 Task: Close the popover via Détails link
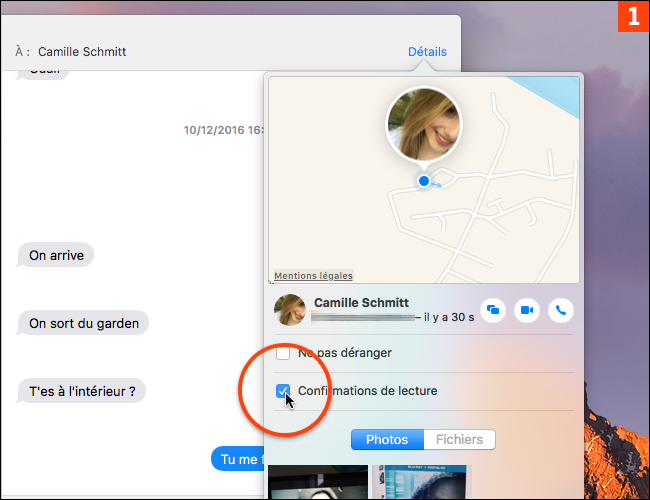click(x=427, y=52)
